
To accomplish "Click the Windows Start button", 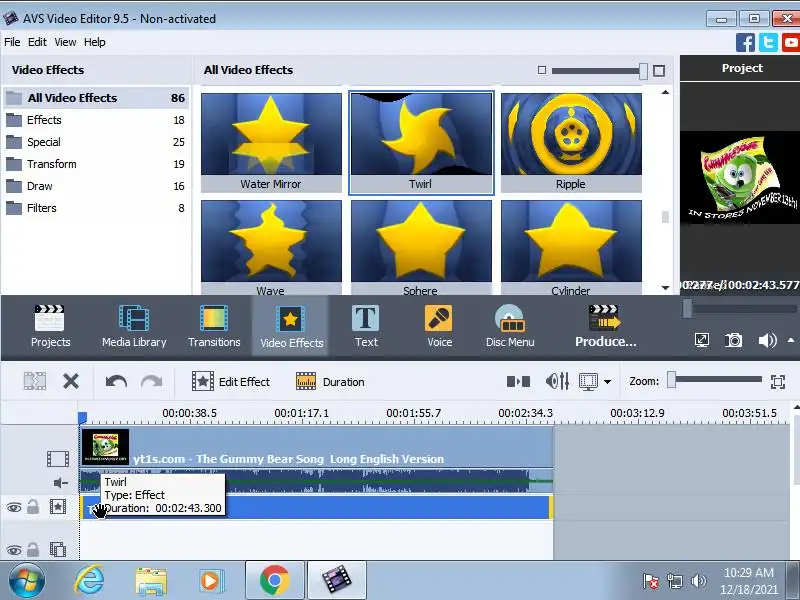I will (27, 581).
